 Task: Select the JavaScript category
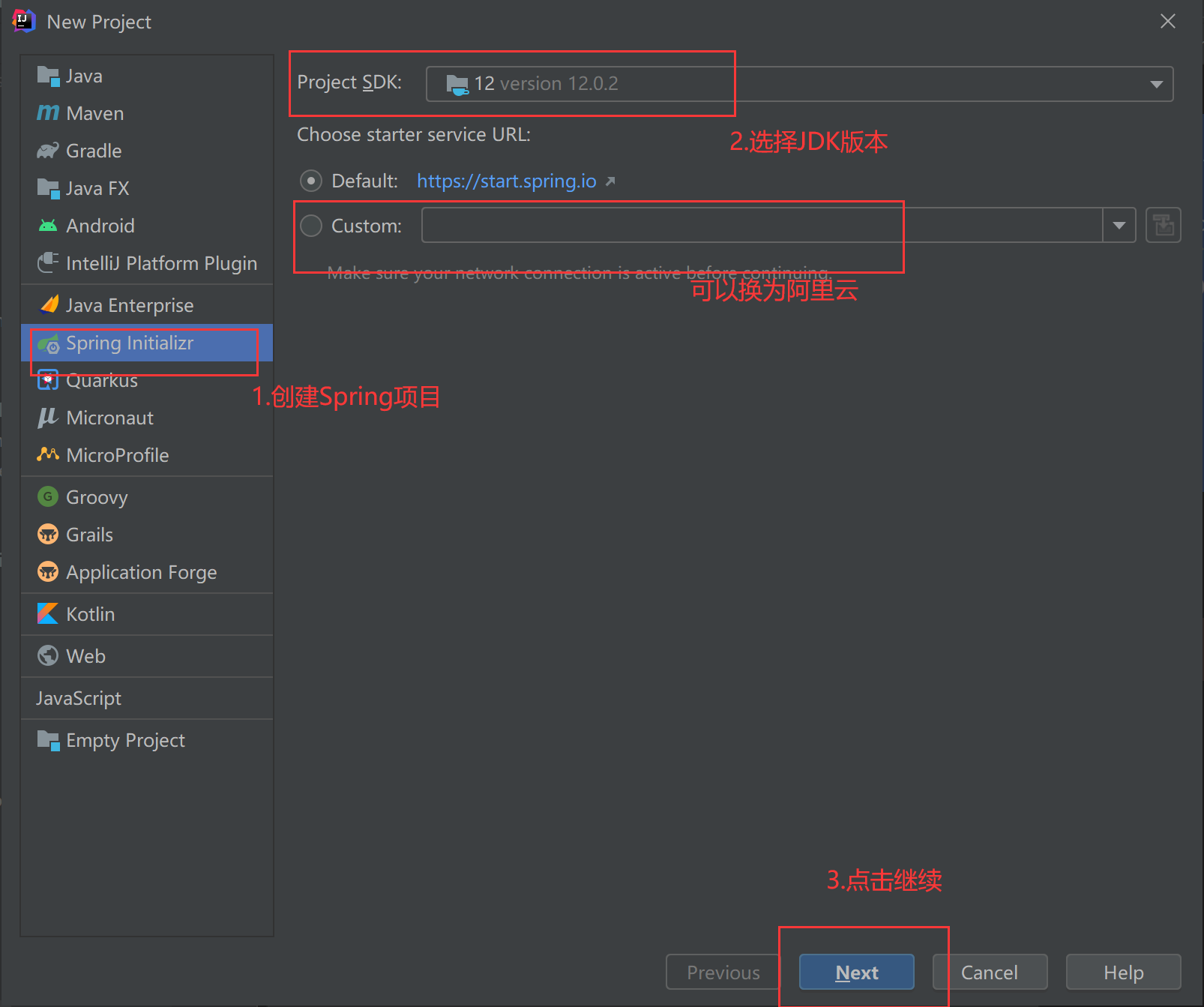point(79,698)
